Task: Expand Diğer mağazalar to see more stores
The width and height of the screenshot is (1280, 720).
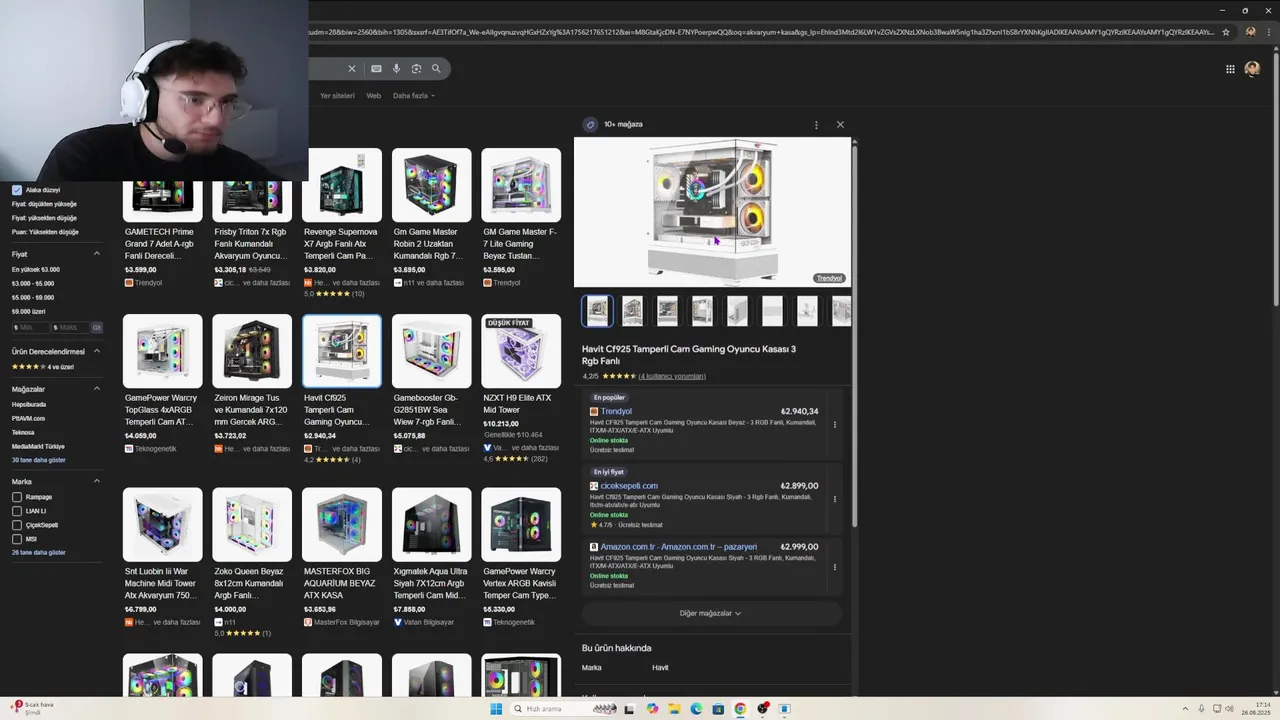Action: (710, 613)
